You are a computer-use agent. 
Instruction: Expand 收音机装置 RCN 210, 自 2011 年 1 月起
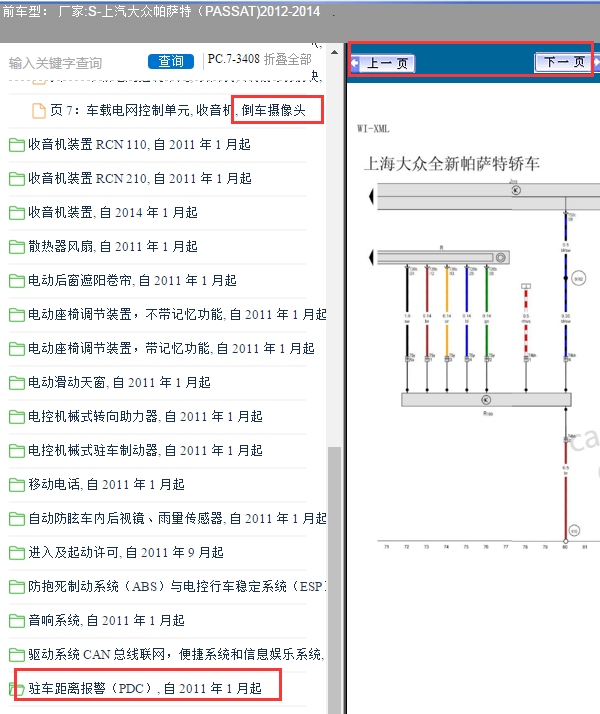[140, 178]
